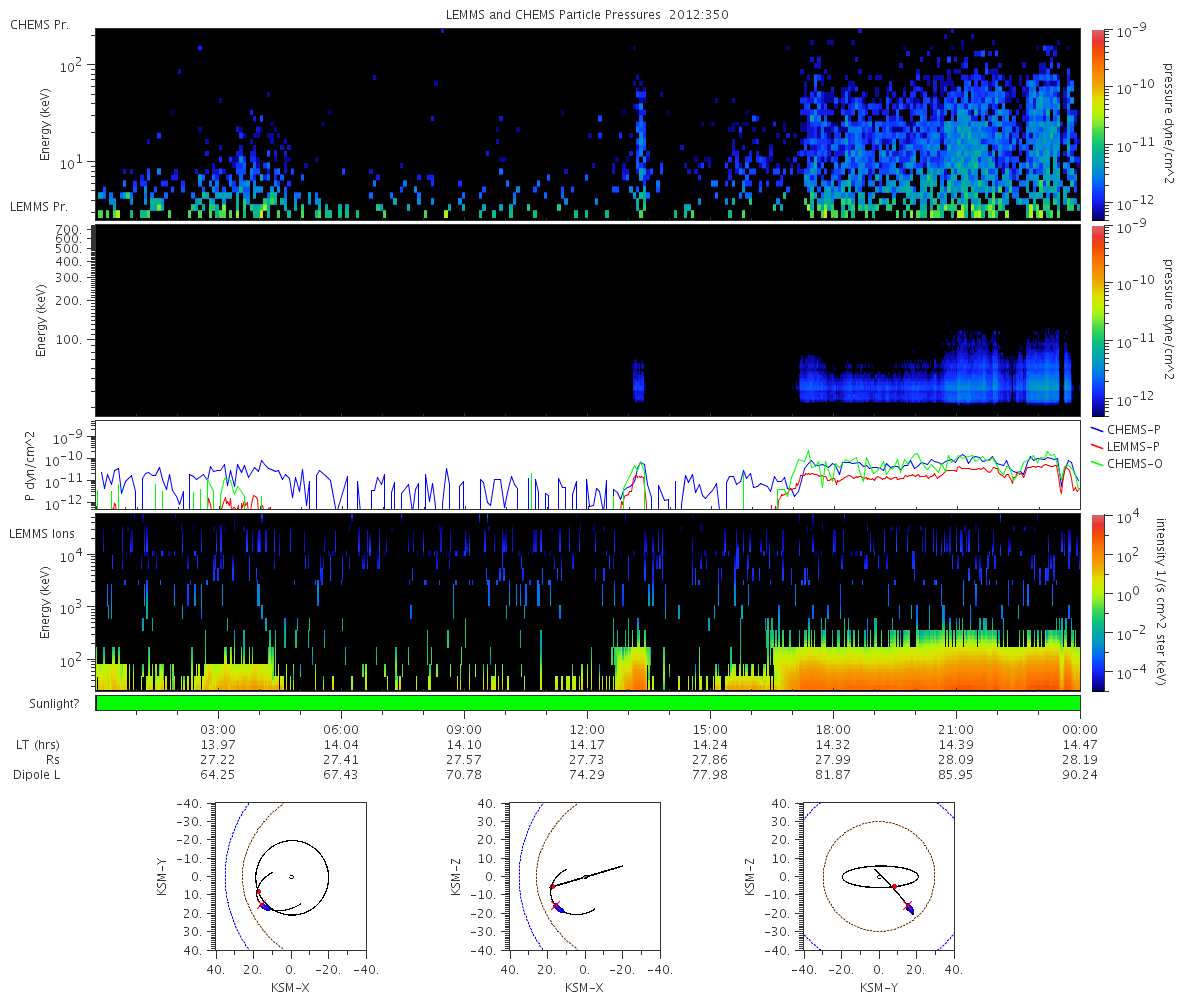Click the LT value 13.97
The height and width of the screenshot is (1000, 1200).
pos(218,745)
